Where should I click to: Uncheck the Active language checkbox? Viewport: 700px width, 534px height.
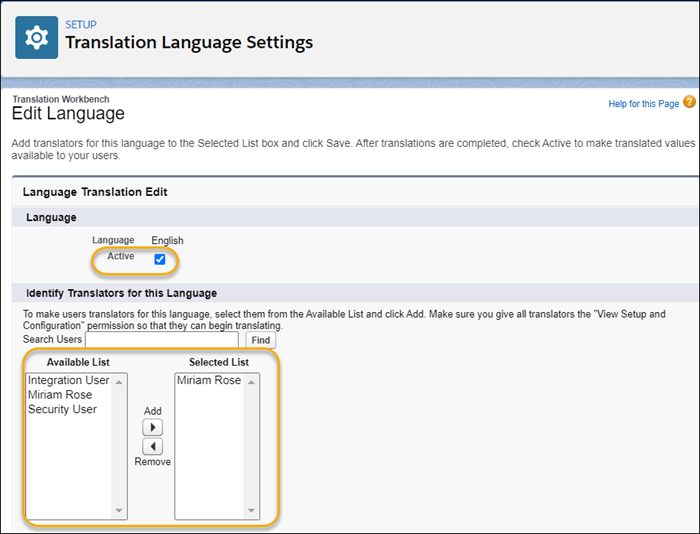pyautogui.click(x=160, y=259)
